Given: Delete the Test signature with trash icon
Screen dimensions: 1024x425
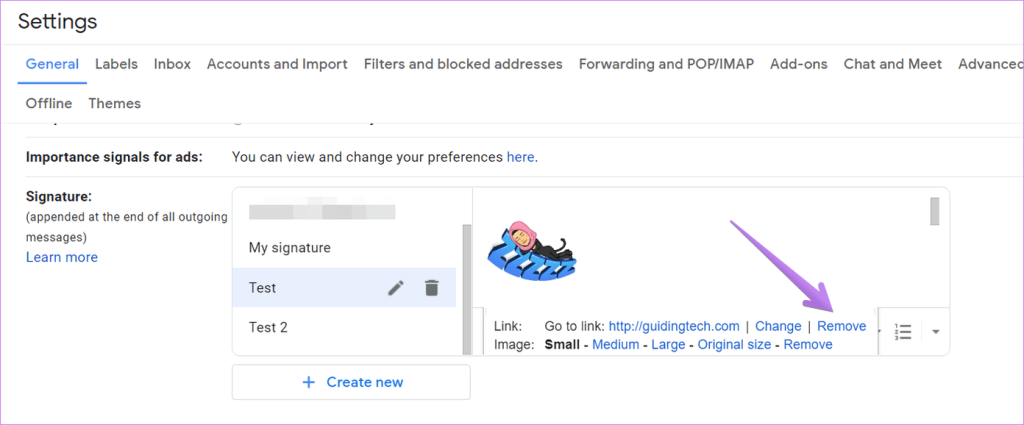Looking at the screenshot, I should [x=431, y=288].
